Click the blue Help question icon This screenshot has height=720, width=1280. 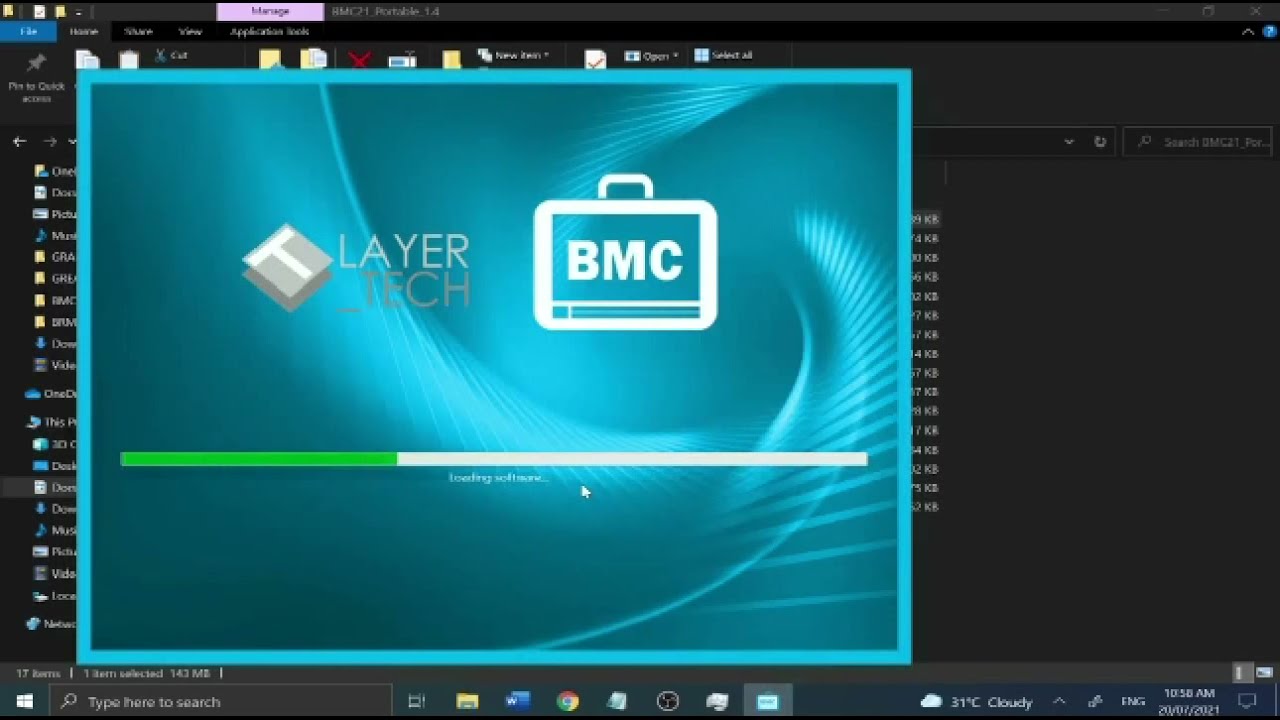[x=1269, y=32]
